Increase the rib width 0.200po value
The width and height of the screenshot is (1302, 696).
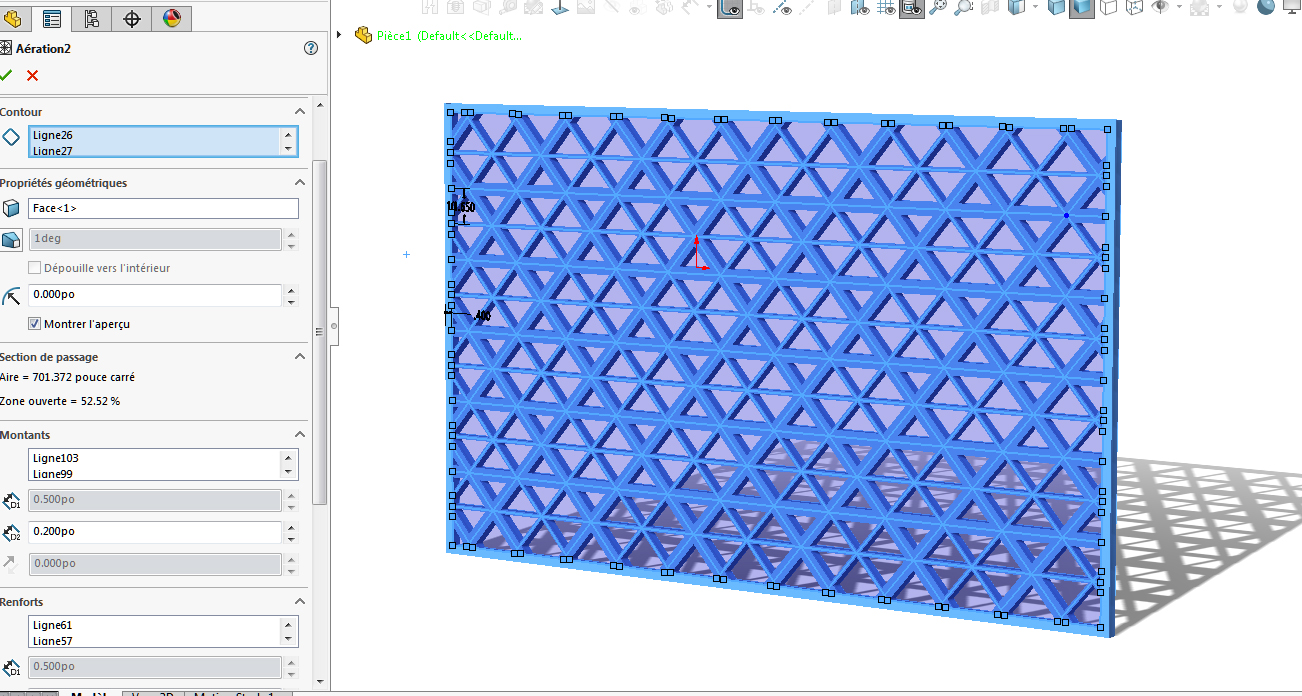tap(291, 527)
